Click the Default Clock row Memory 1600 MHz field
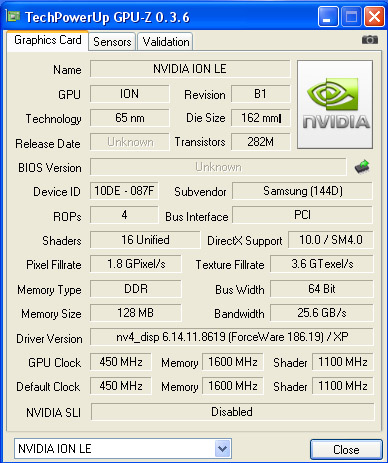Viewport: 388px width, 463px height. (x=233, y=386)
